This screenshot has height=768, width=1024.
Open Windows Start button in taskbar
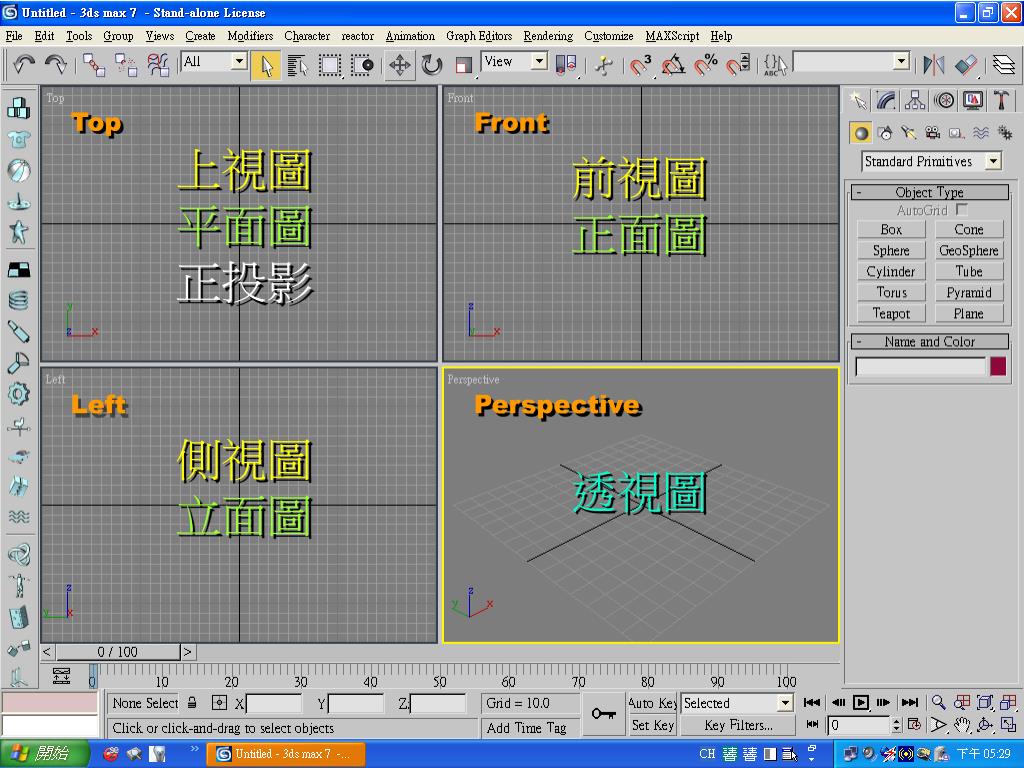(x=44, y=753)
